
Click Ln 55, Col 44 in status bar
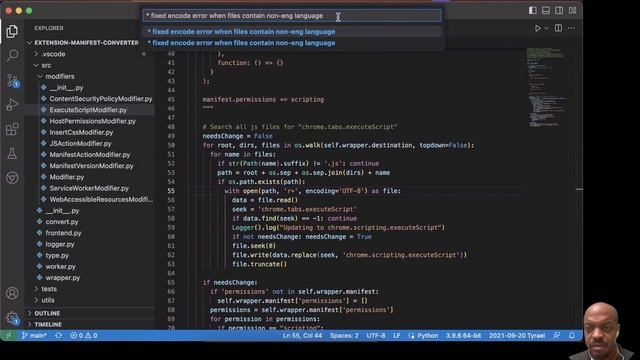[x=302, y=336]
